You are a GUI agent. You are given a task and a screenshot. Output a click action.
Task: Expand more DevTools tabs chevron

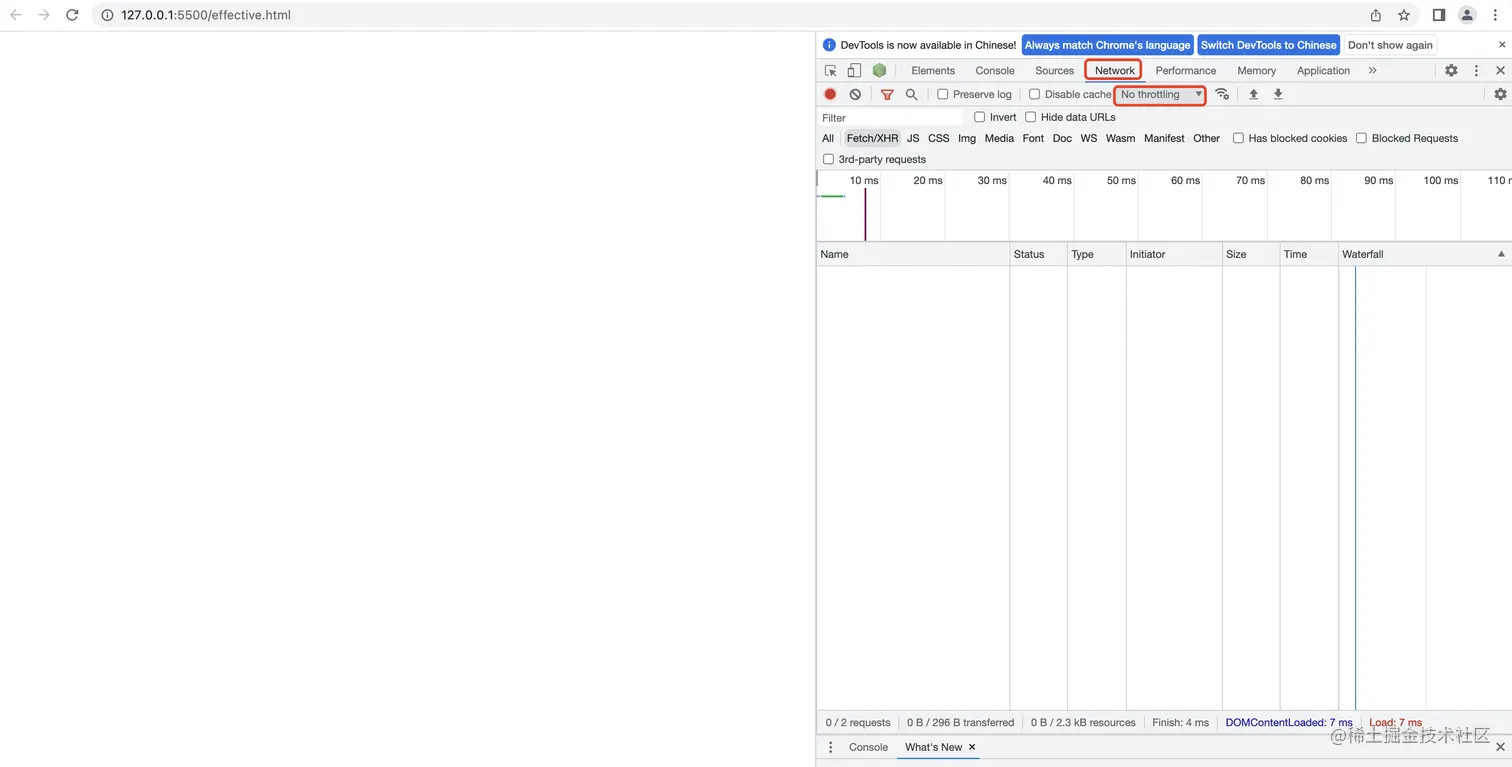tap(1372, 71)
